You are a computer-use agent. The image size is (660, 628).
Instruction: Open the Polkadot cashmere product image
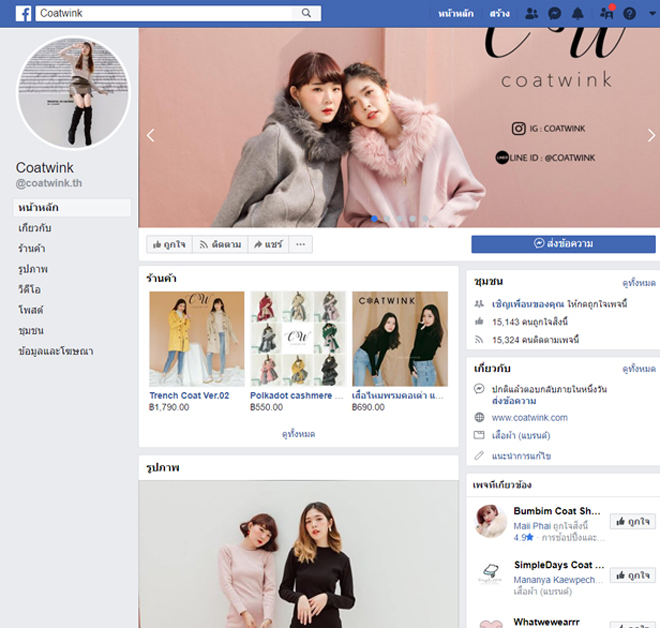tap(298, 339)
